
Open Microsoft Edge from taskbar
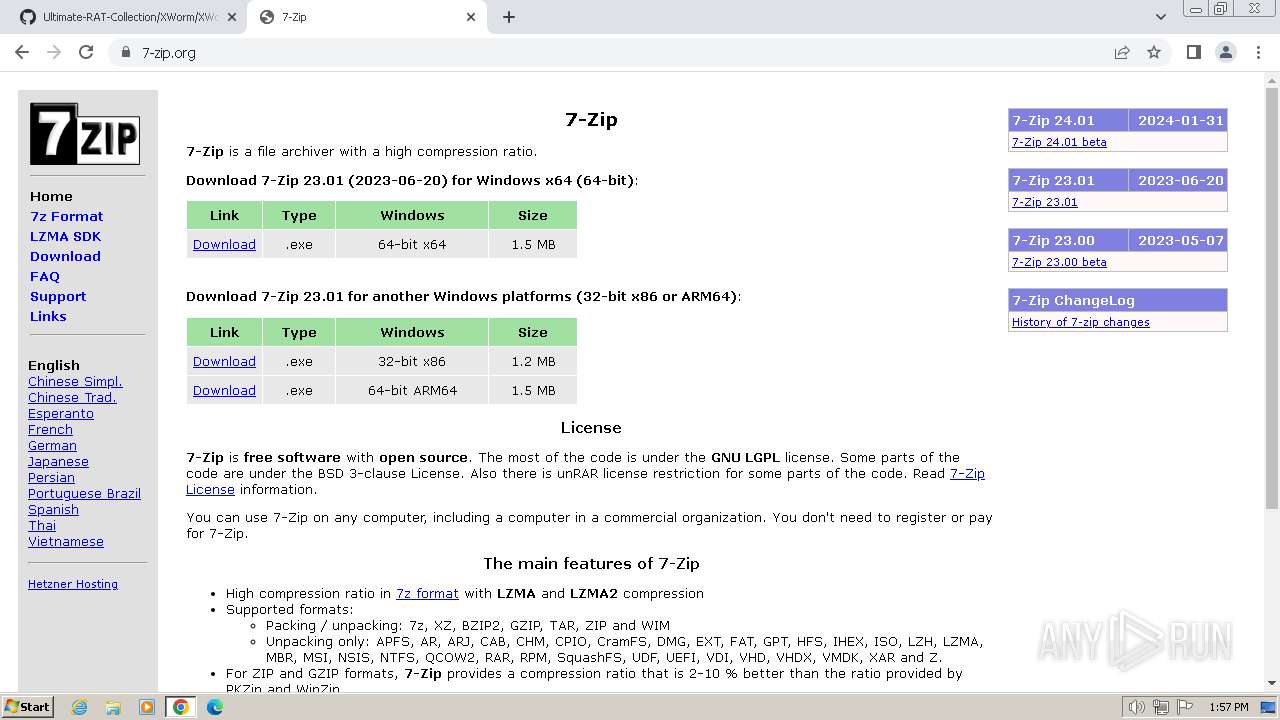click(215, 707)
